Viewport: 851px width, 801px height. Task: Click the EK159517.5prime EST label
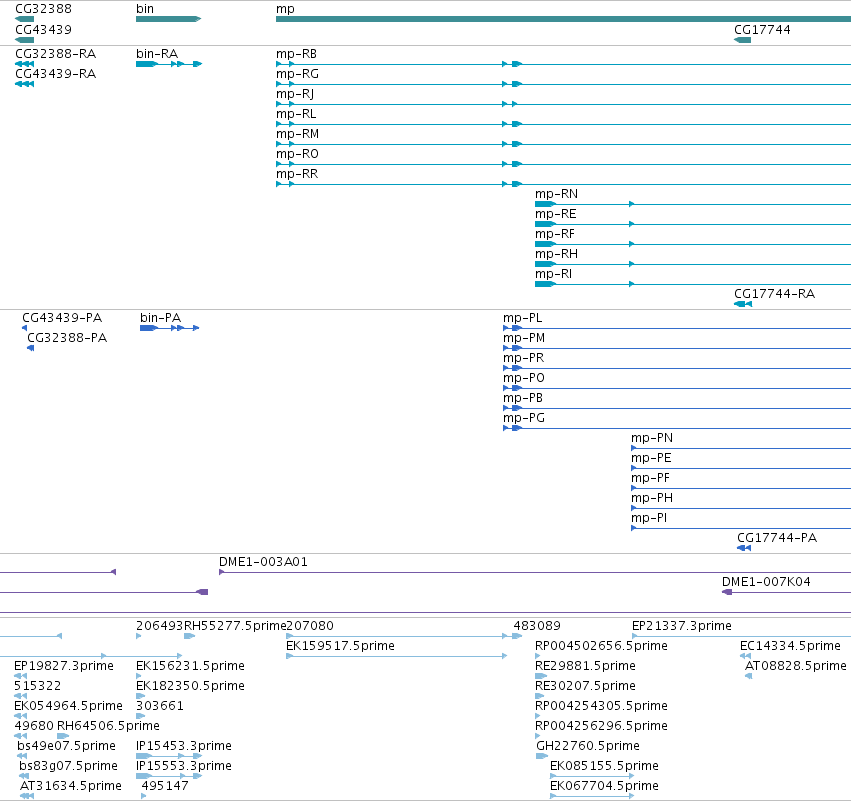(x=340, y=646)
